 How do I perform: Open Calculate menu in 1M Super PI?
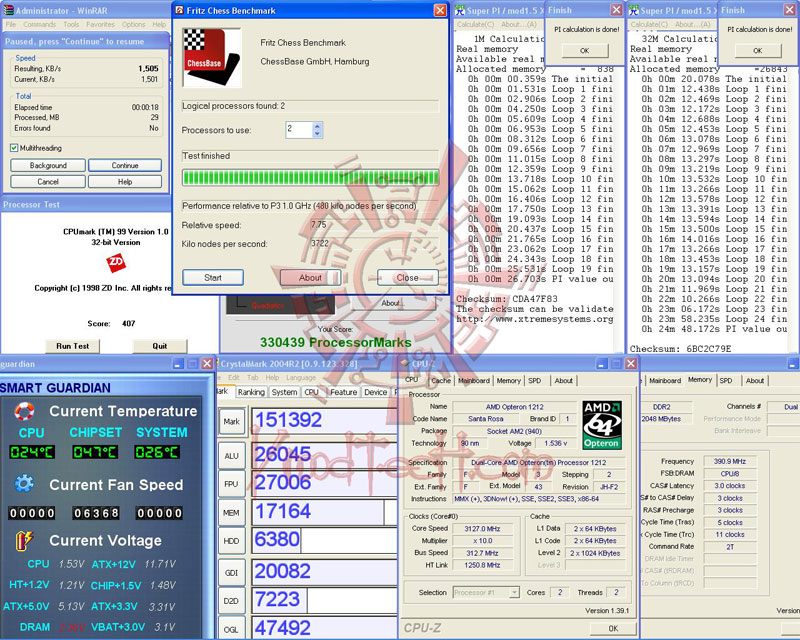click(x=475, y=24)
